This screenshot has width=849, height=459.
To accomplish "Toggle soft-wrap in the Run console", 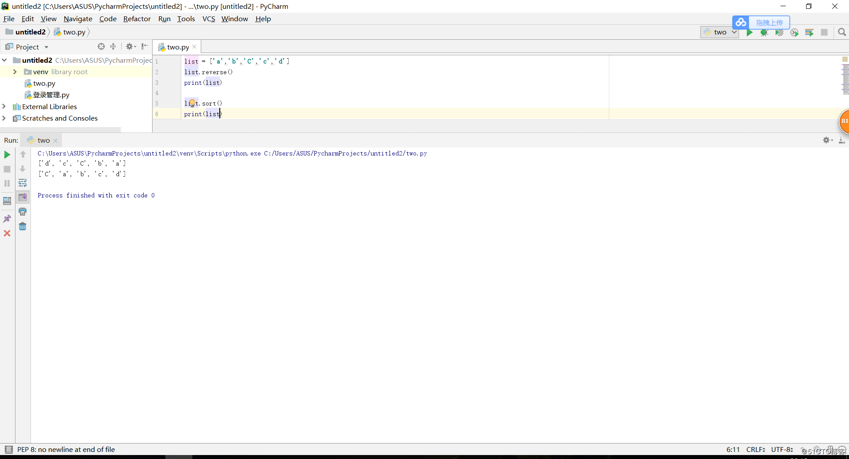I will point(22,183).
